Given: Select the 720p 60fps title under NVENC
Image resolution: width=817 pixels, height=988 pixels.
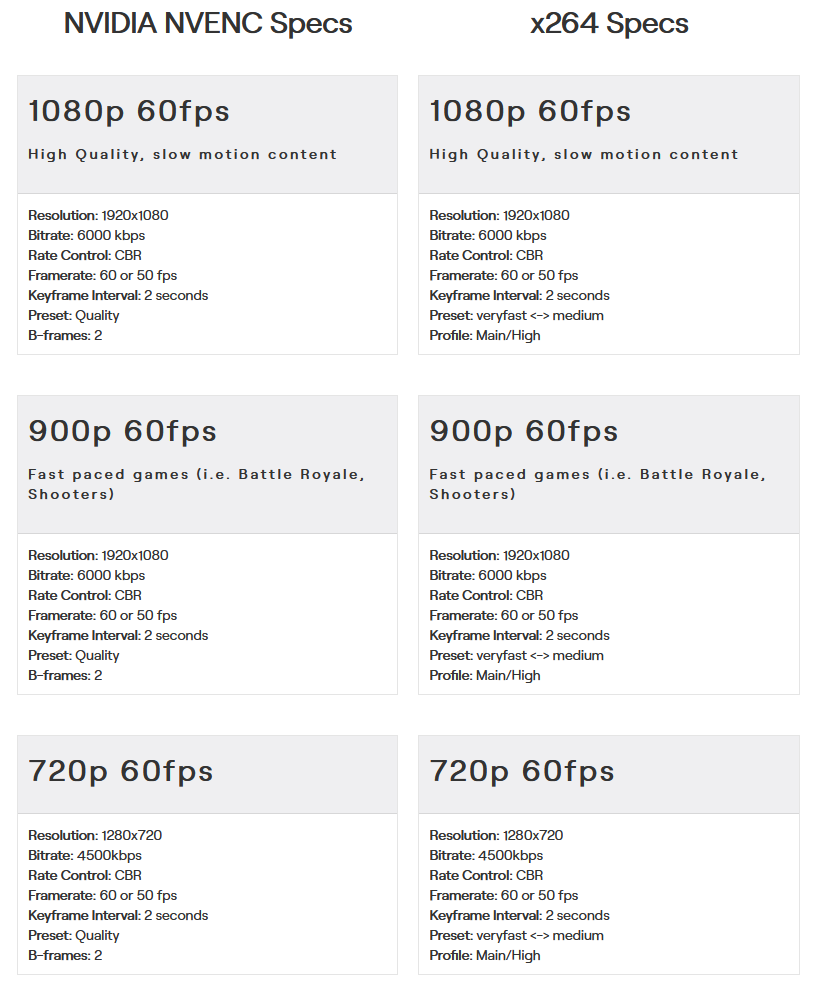Looking at the screenshot, I should click(120, 771).
